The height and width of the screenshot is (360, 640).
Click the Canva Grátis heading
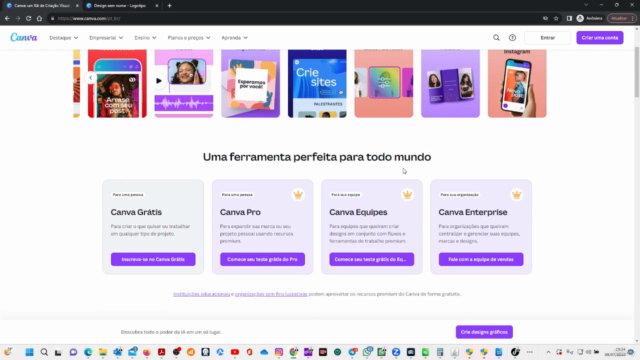[136, 212]
